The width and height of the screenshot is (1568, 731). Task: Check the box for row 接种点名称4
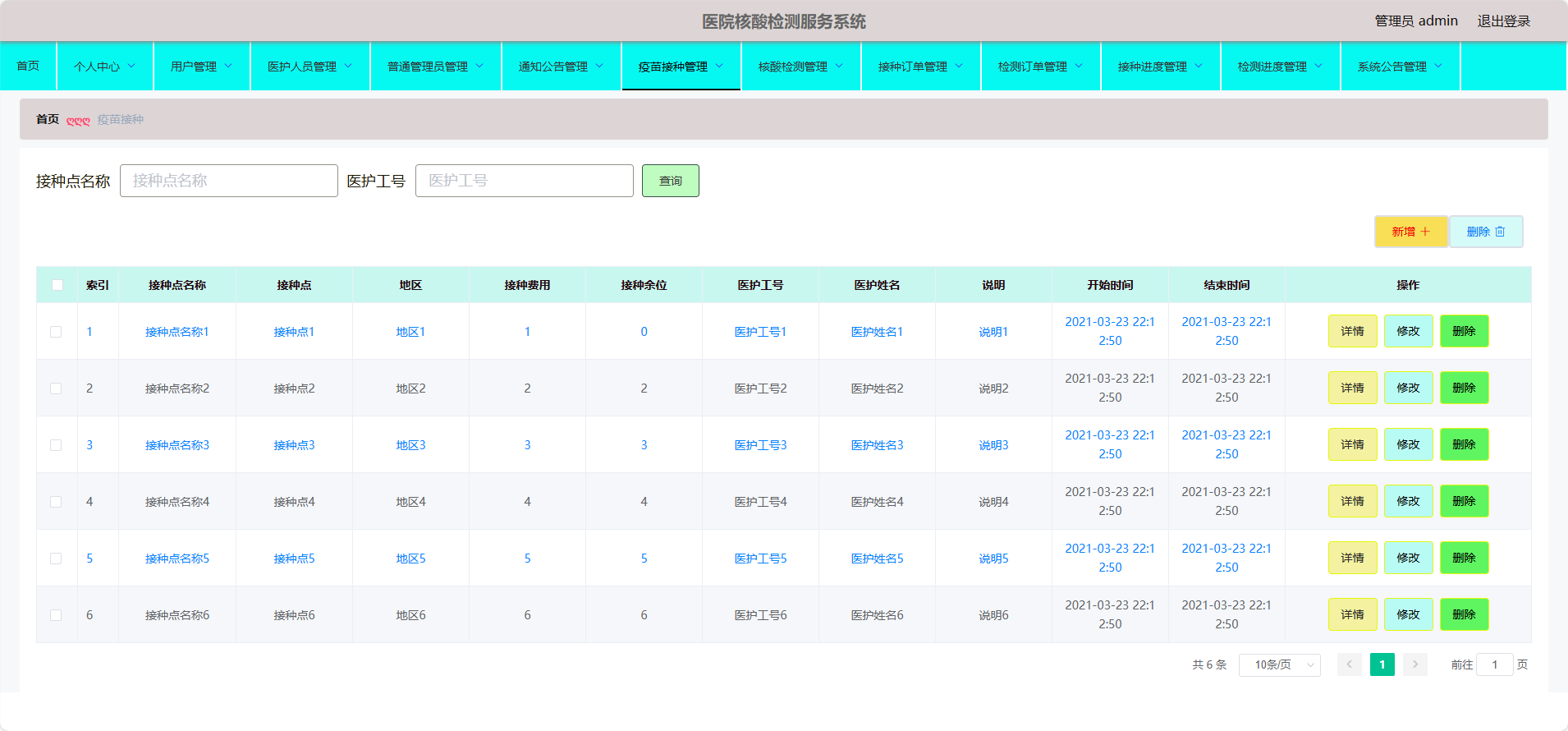[x=56, y=502]
